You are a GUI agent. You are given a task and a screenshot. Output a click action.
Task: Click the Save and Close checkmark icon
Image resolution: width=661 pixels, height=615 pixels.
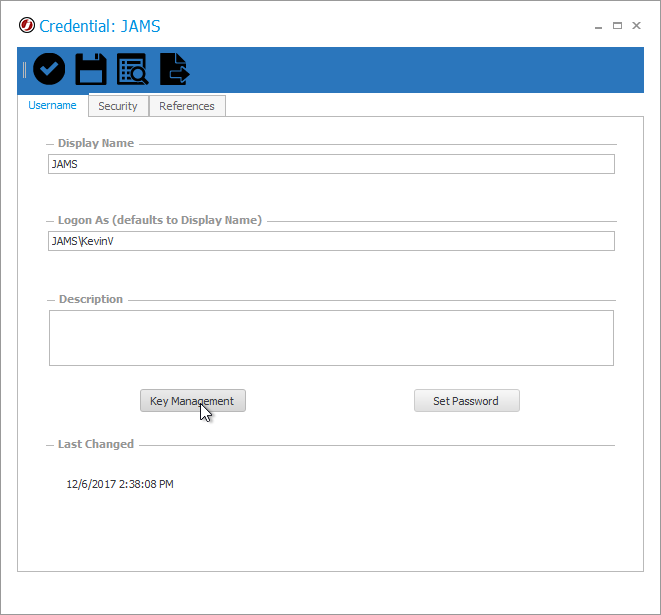(x=49, y=69)
